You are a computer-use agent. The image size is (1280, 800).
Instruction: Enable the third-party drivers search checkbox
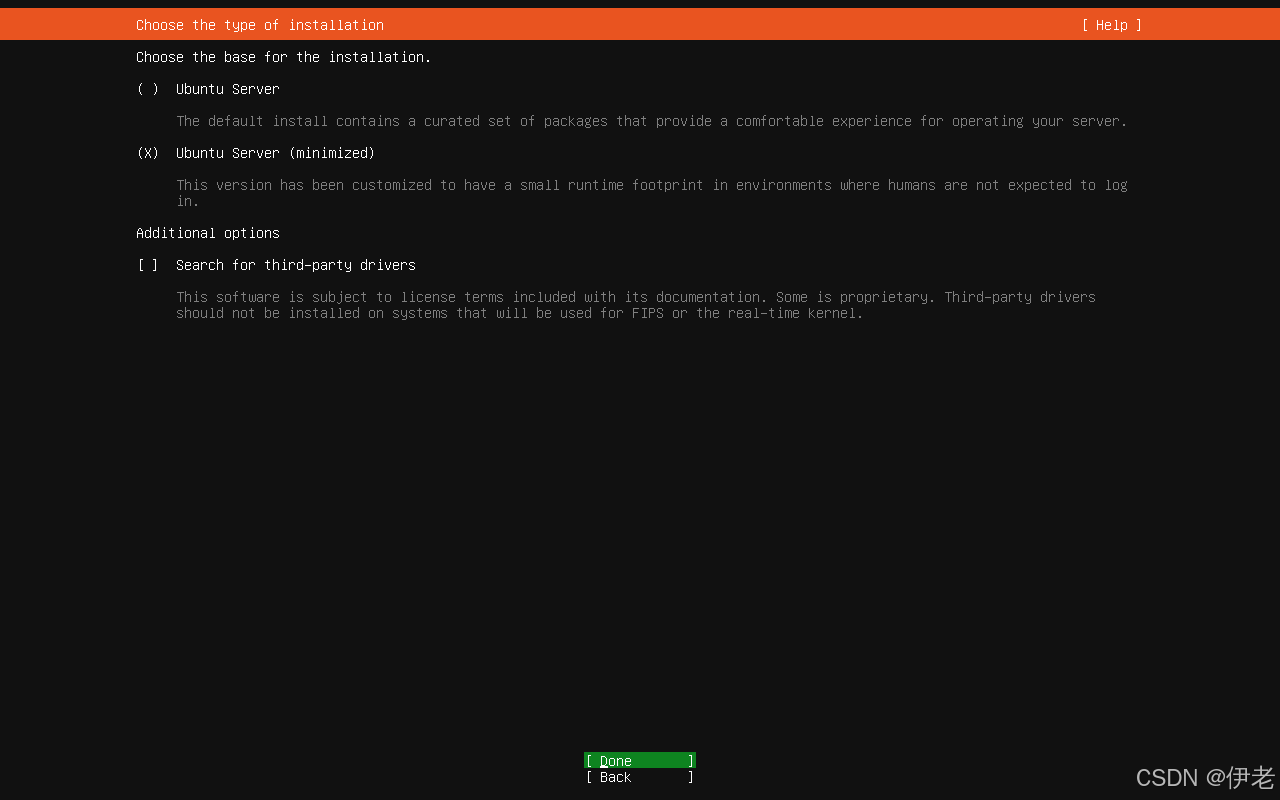(148, 265)
